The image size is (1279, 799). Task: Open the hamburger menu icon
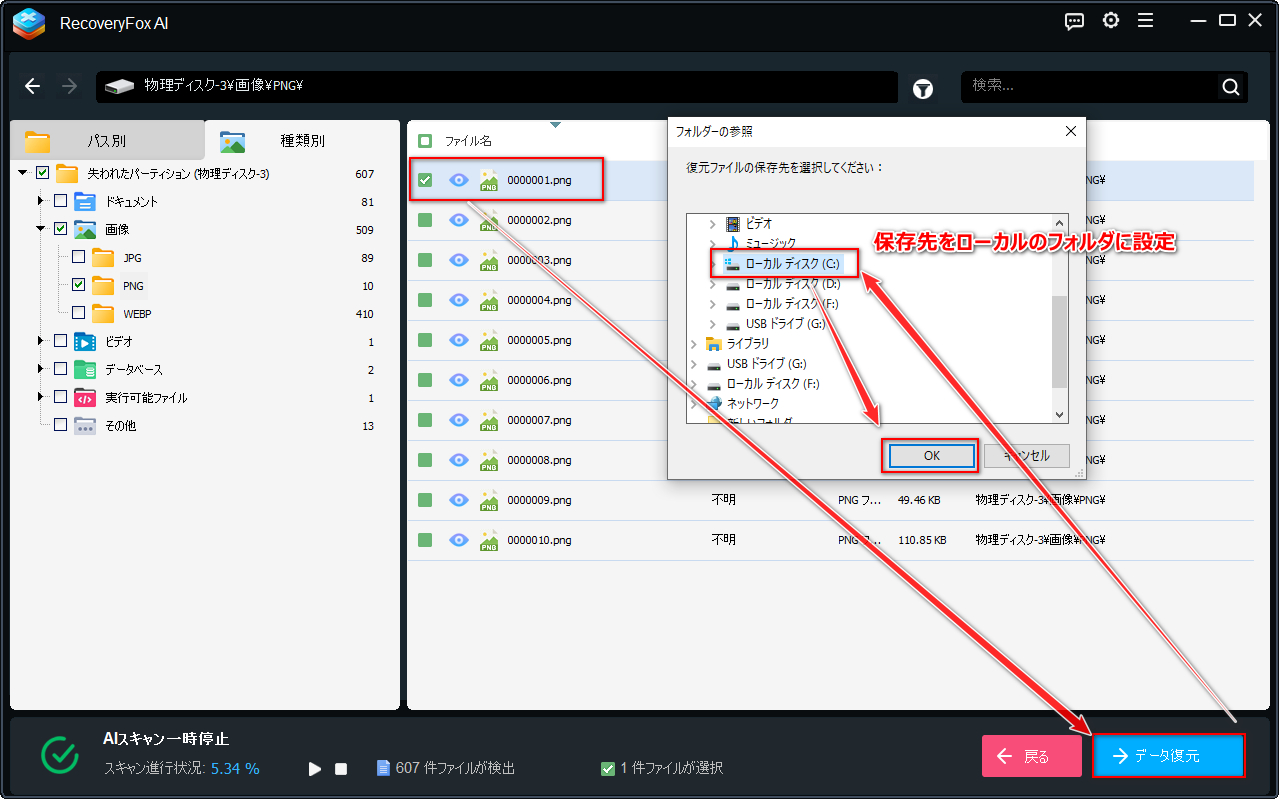click(1145, 21)
